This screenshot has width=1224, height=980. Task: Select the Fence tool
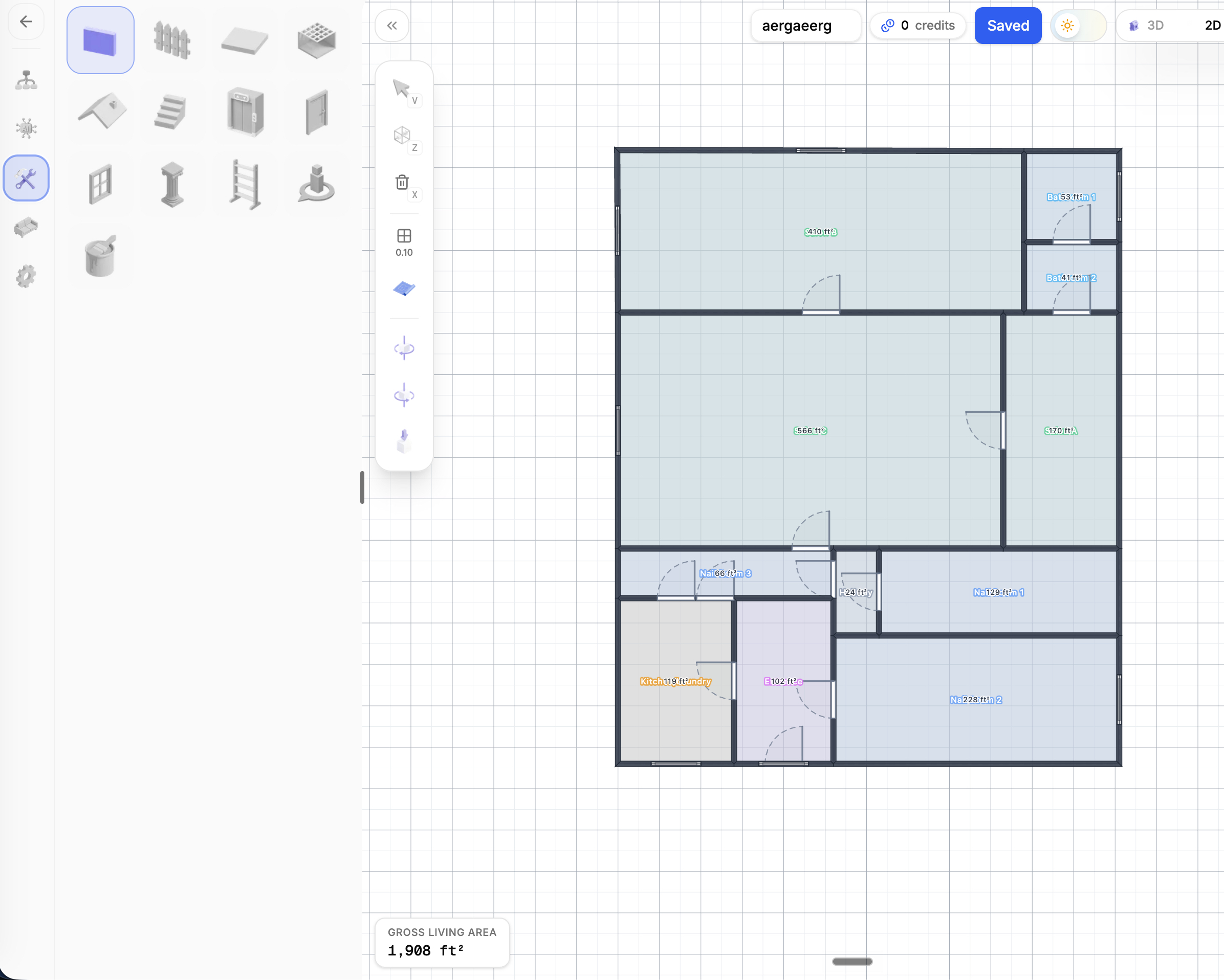(172, 40)
